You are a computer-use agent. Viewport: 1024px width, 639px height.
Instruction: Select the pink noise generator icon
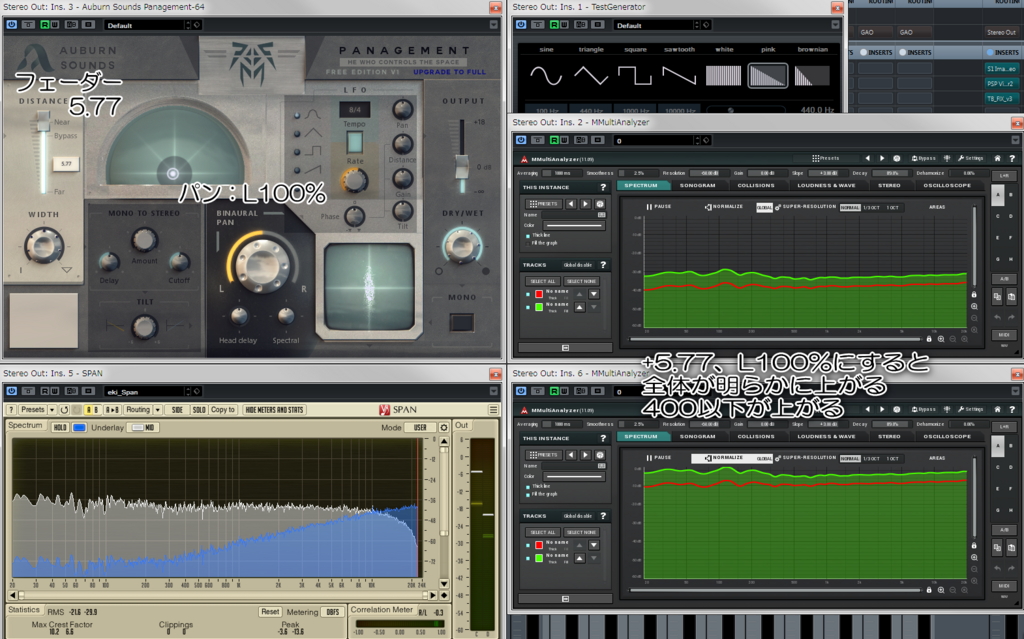767,76
